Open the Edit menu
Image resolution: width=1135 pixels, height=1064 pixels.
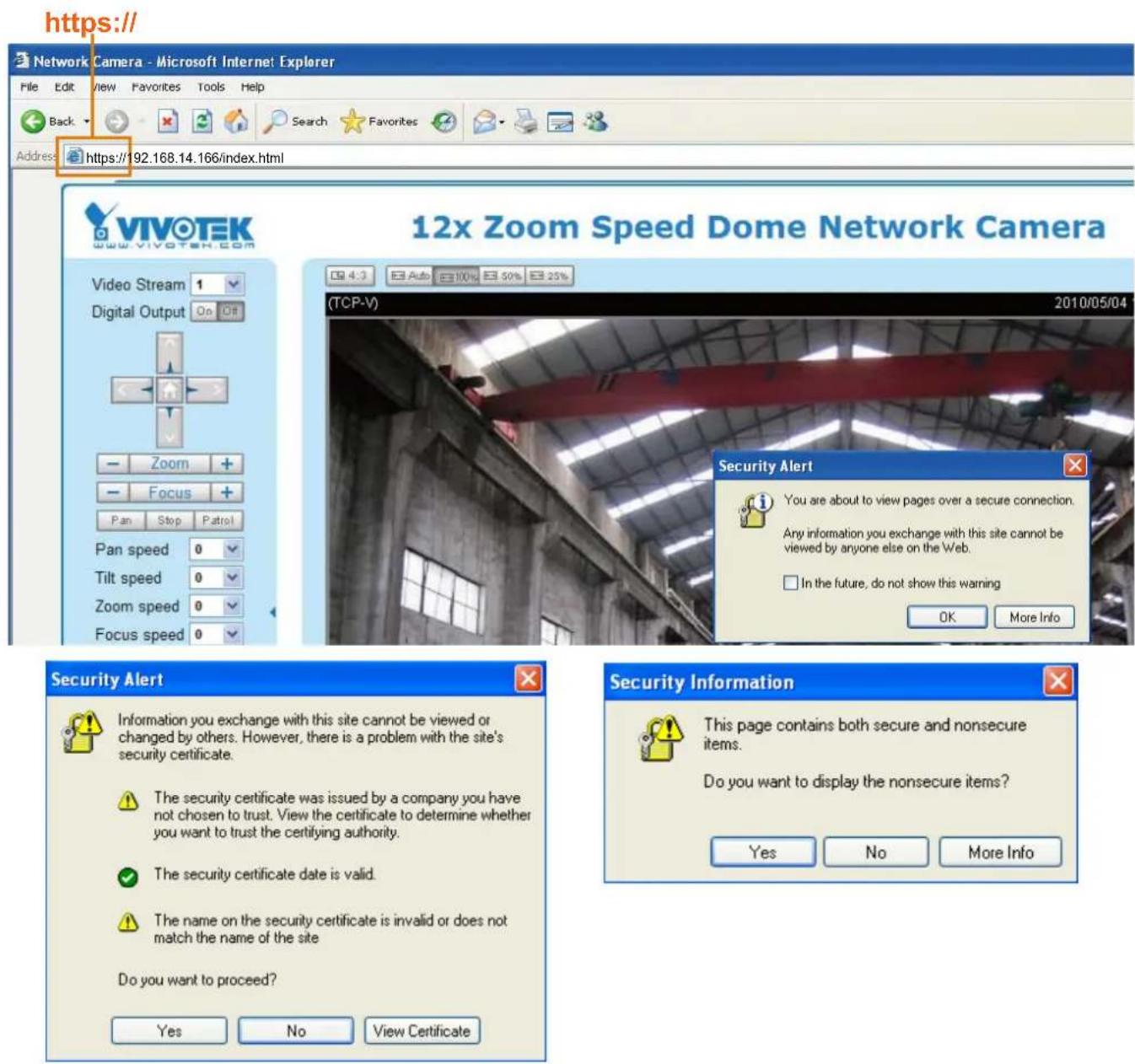[64, 87]
